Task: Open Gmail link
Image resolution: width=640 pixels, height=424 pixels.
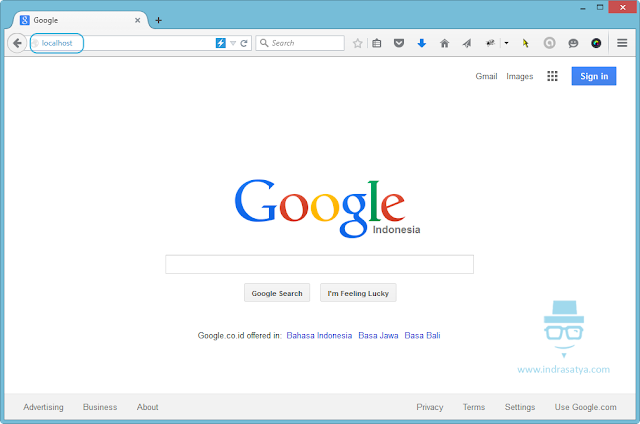Action: pyautogui.click(x=486, y=76)
